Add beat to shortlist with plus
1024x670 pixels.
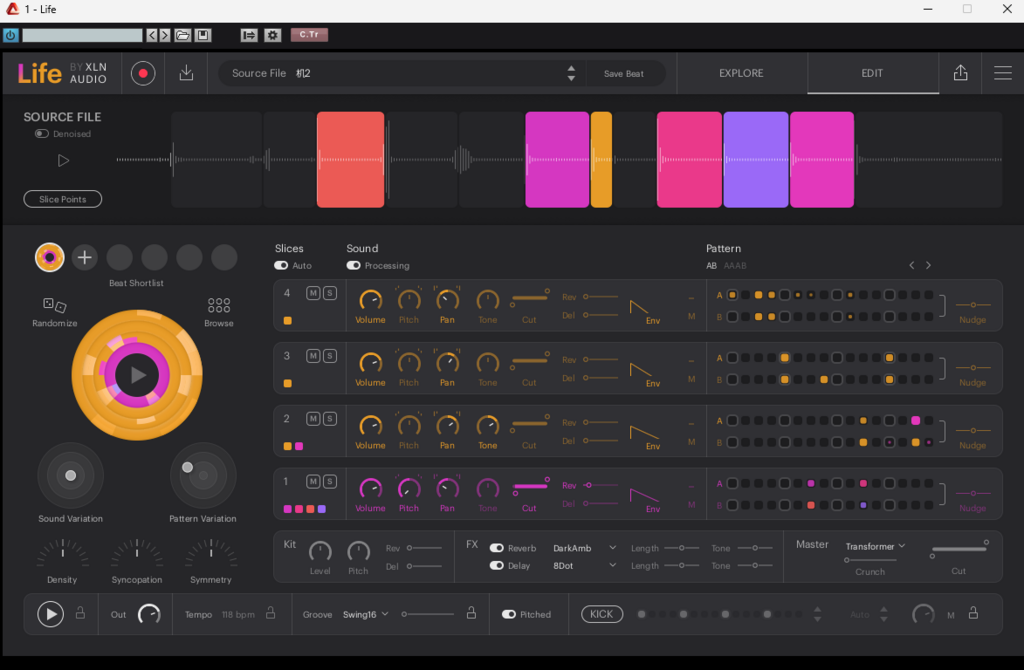84,257
